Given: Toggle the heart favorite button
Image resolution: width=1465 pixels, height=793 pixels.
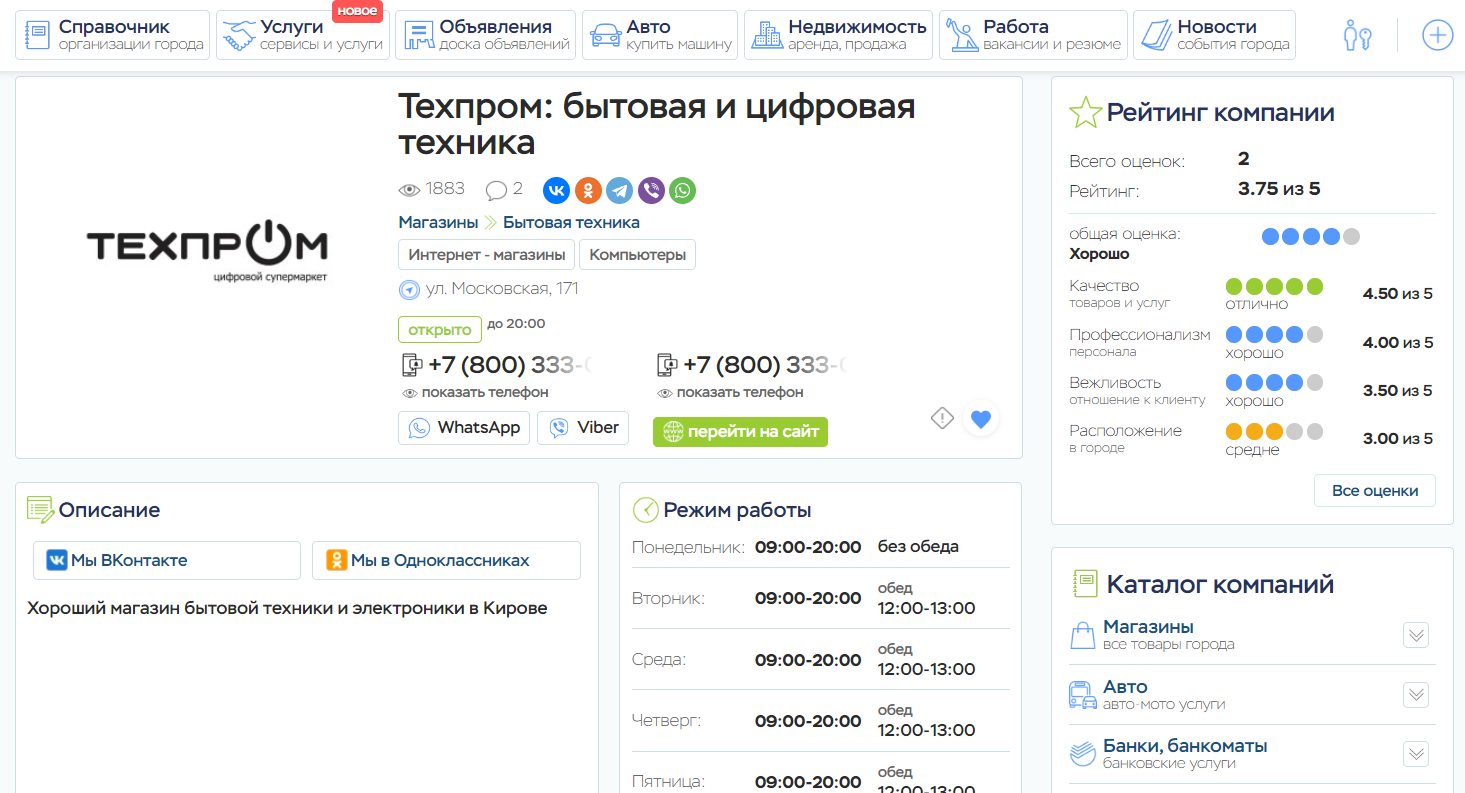Looking at the screenshot, I should point(981,419).
